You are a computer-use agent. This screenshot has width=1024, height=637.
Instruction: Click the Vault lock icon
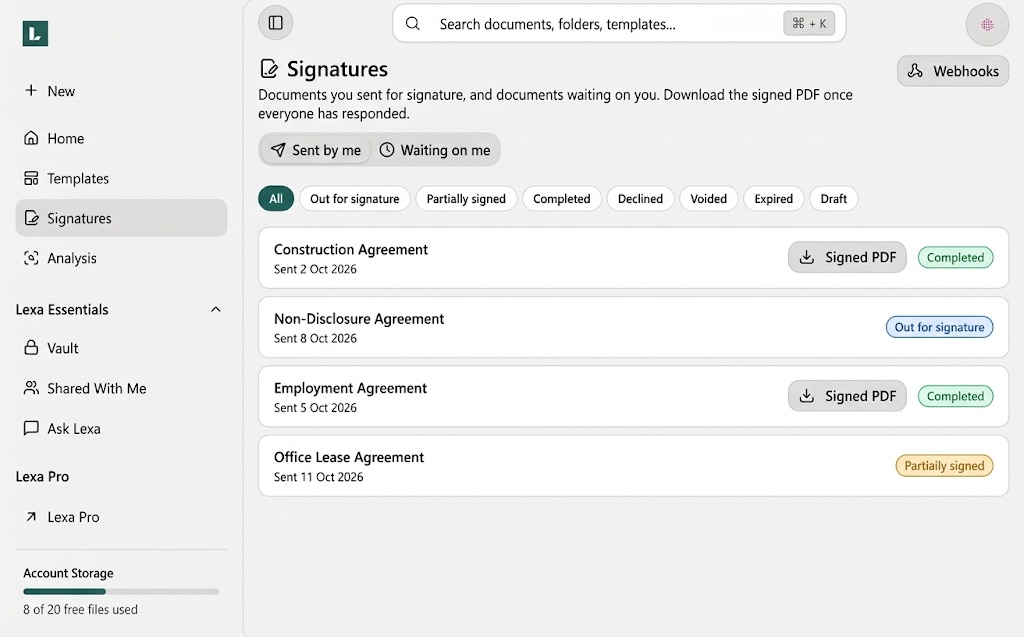pyautogui.click(x=31, y=348)
